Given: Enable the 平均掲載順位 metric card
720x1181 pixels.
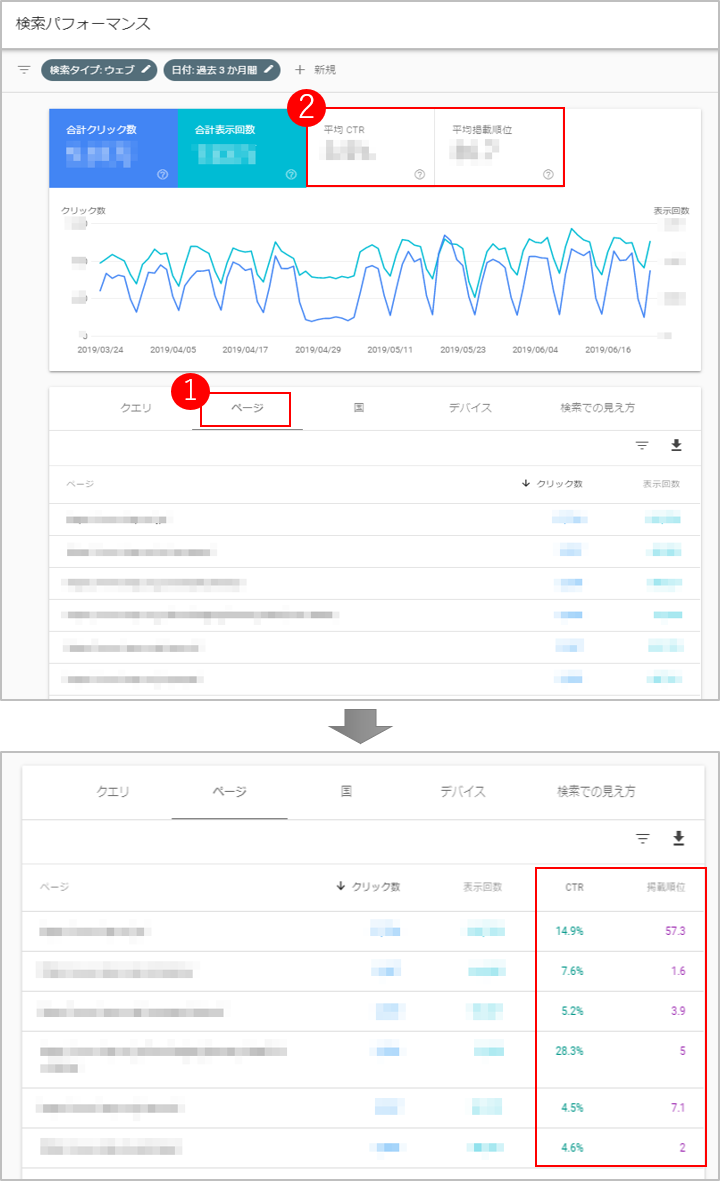Looking at the screenshot, I should point(499,149).
